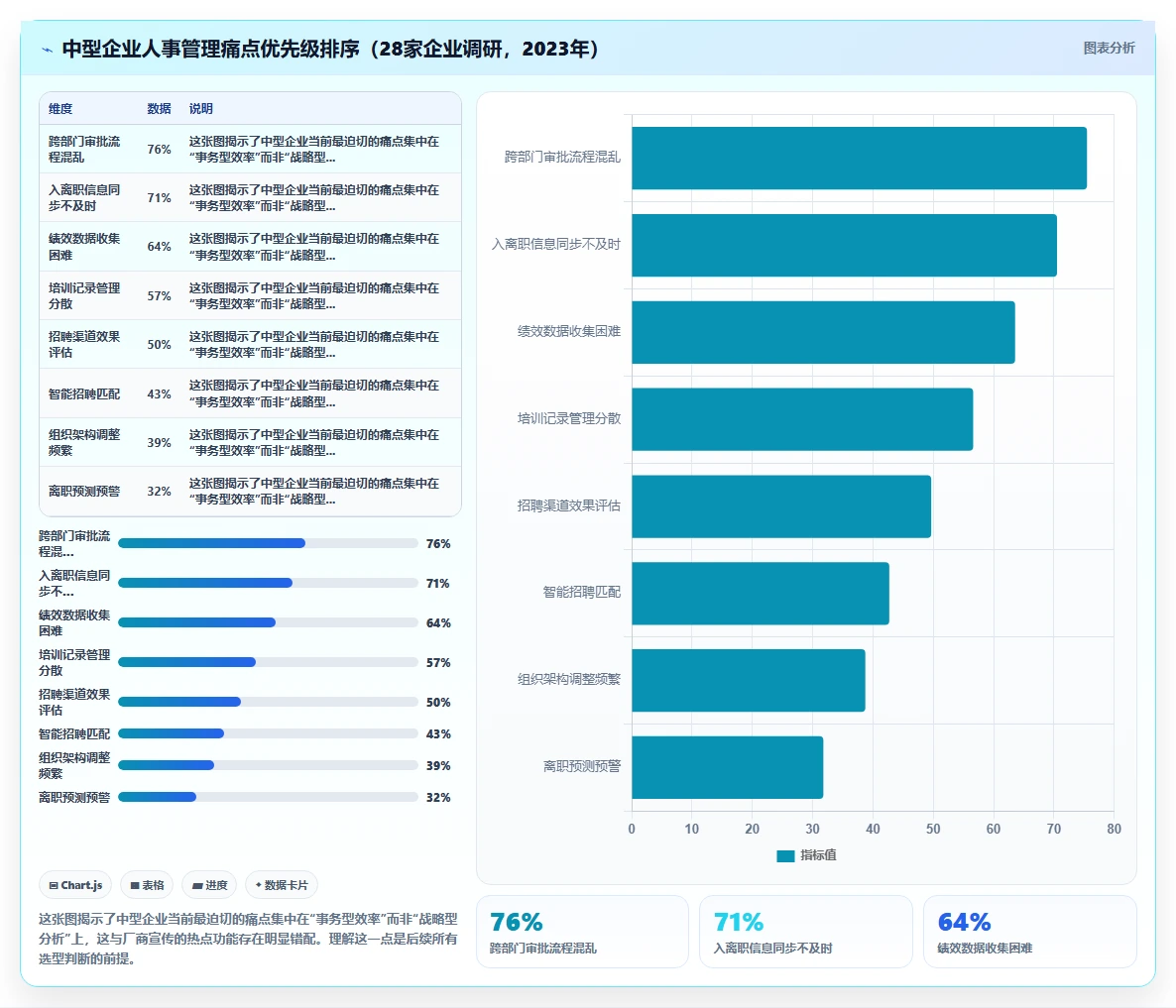Image resolution: width=1176 pixels, height=1008 pixels.
Task: Click the chart bar for 跨部门审批流程混乱
Action: point(860,159)
